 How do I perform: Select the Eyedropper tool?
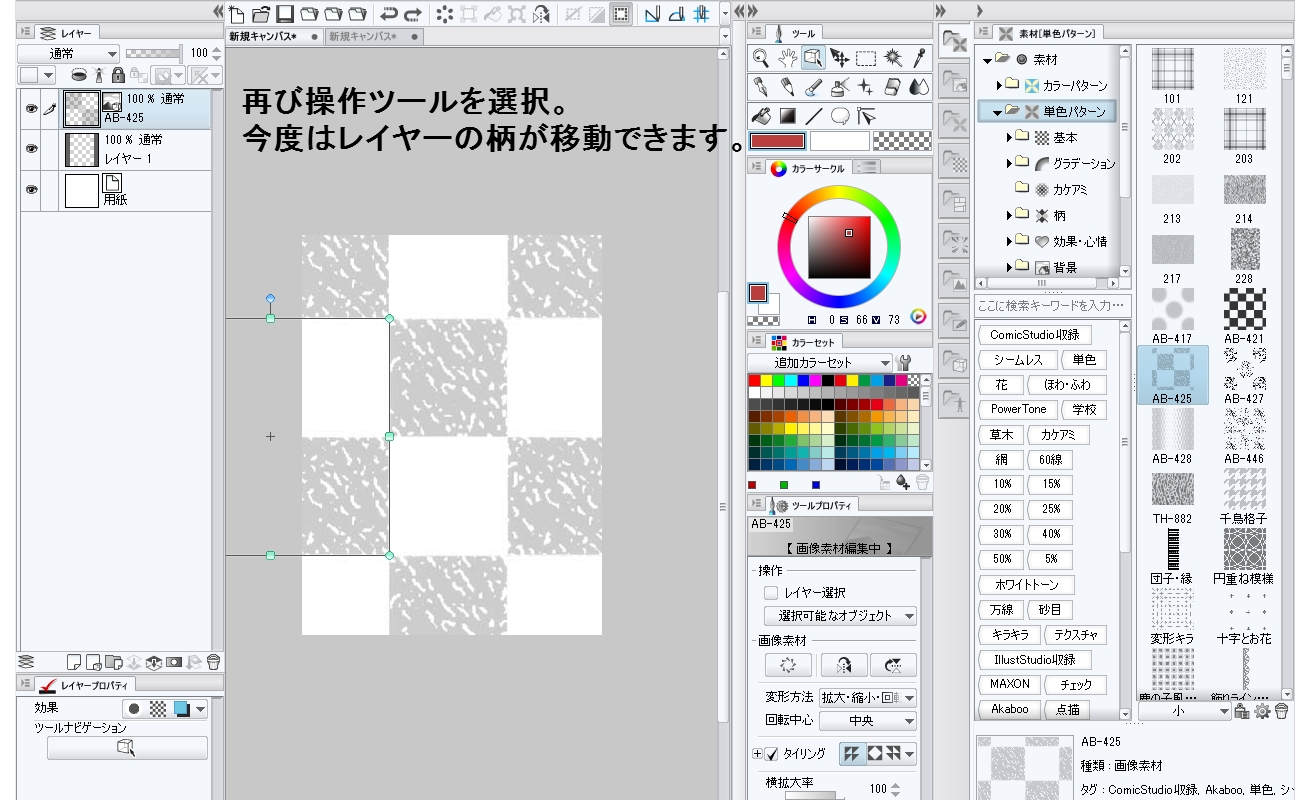click(919, 58)
